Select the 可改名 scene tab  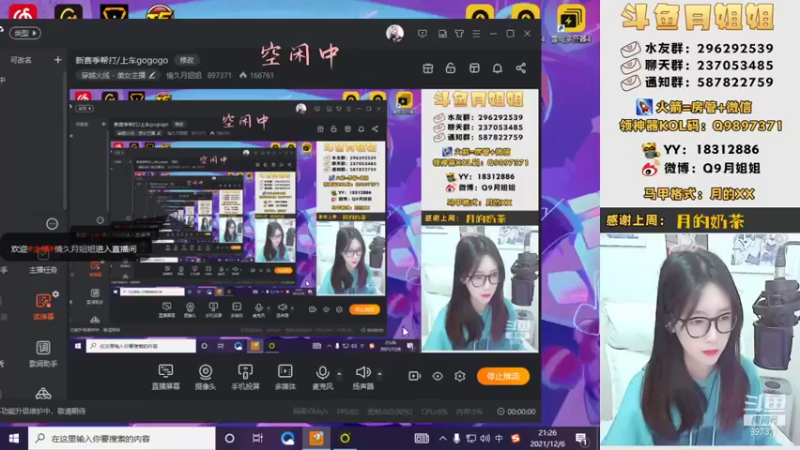pyautogui.click(x=21, y=60)
